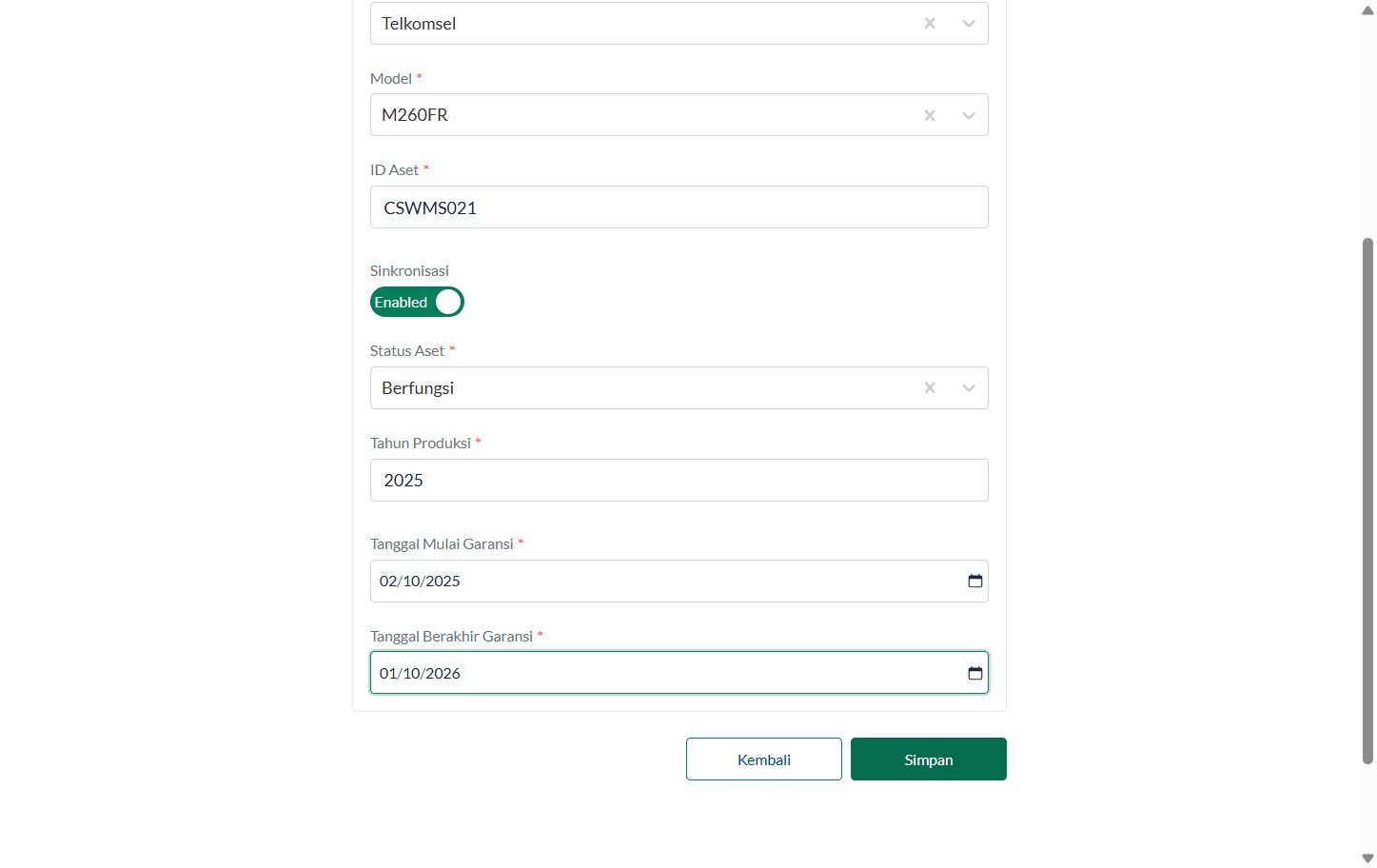Click the Tanggal Berakhir Garansi date field
The height and width of the screenshot is (868, 1377).
pyautogui.click(x=679, y=673)
